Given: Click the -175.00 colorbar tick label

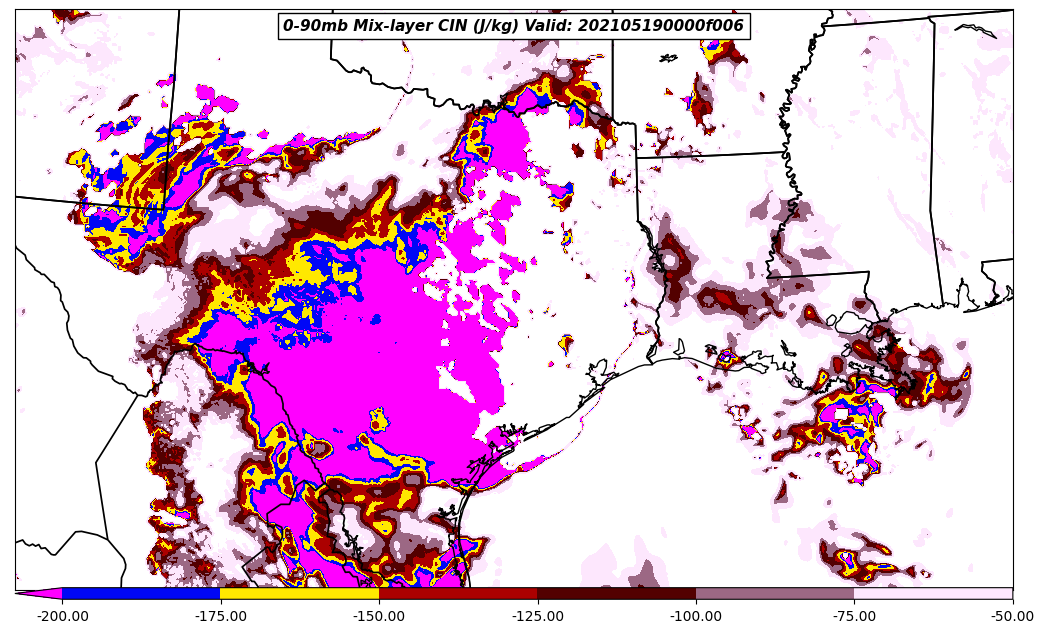Looking at the screenshot, I should pos(221,616).
